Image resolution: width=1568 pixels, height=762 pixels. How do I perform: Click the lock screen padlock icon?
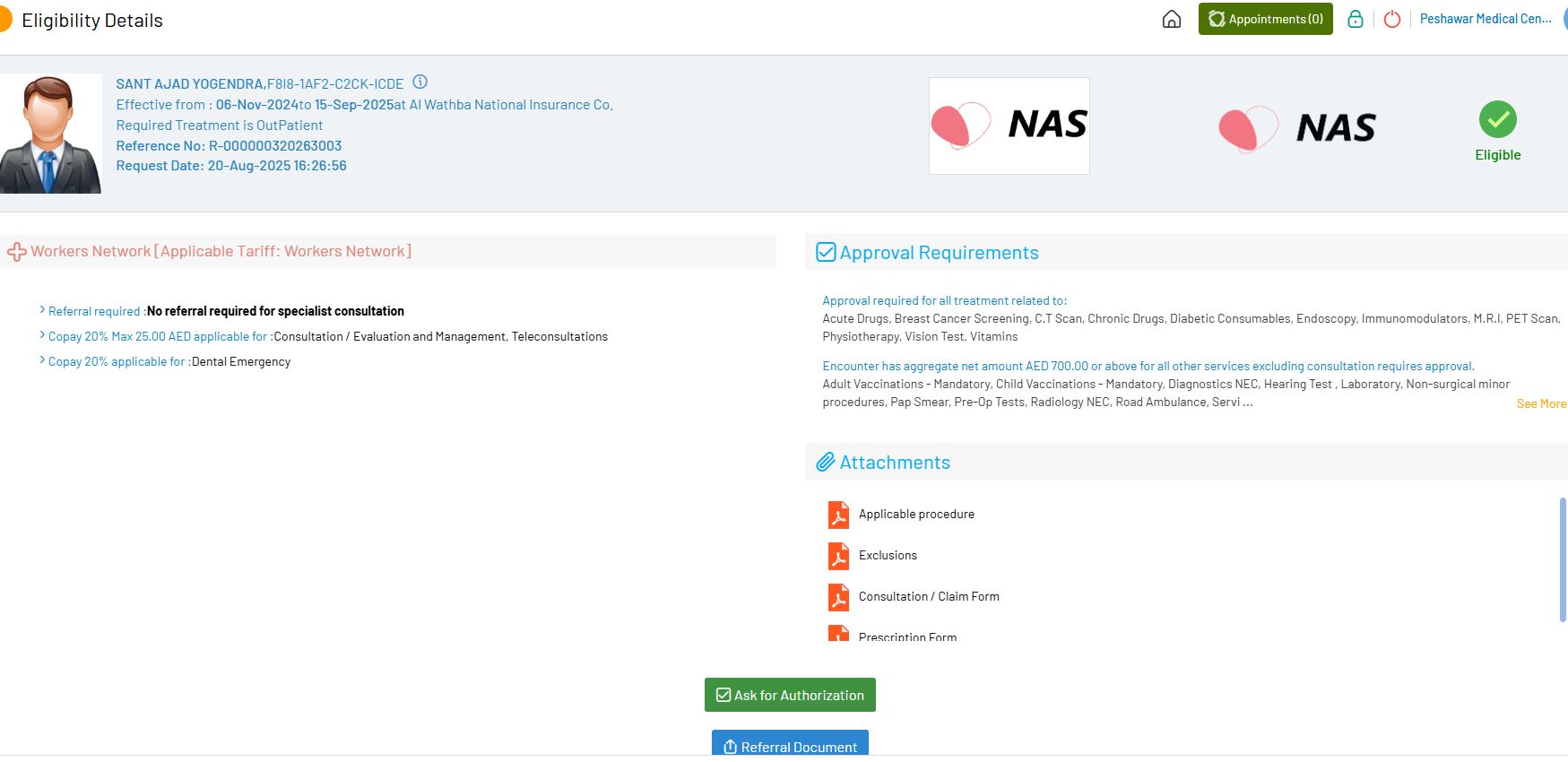1356,19
